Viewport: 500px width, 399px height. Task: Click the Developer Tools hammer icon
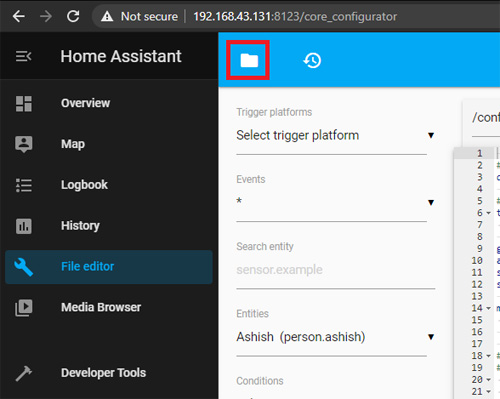pos(24,373)
